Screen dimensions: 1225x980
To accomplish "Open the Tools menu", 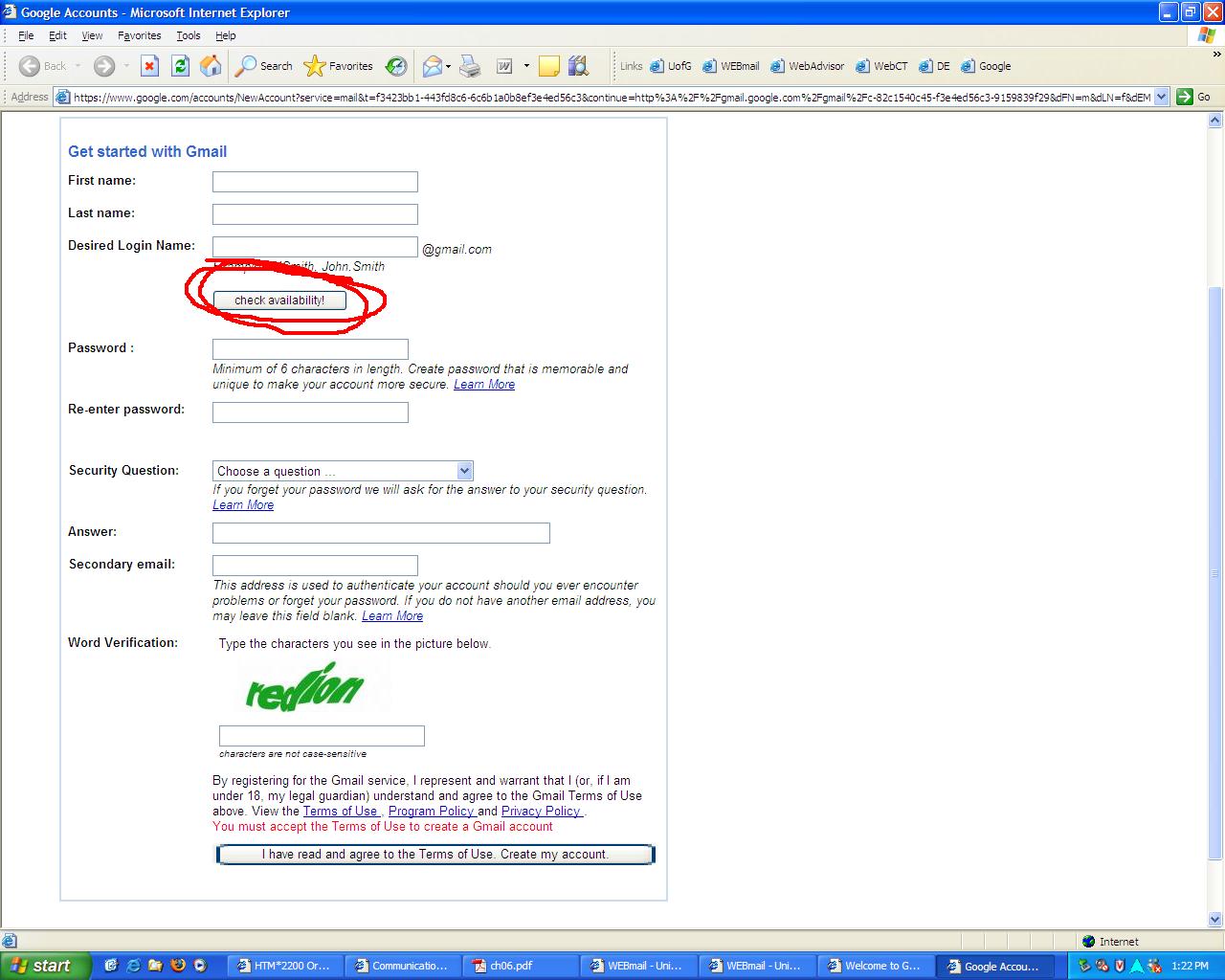I will click(188, 35).
